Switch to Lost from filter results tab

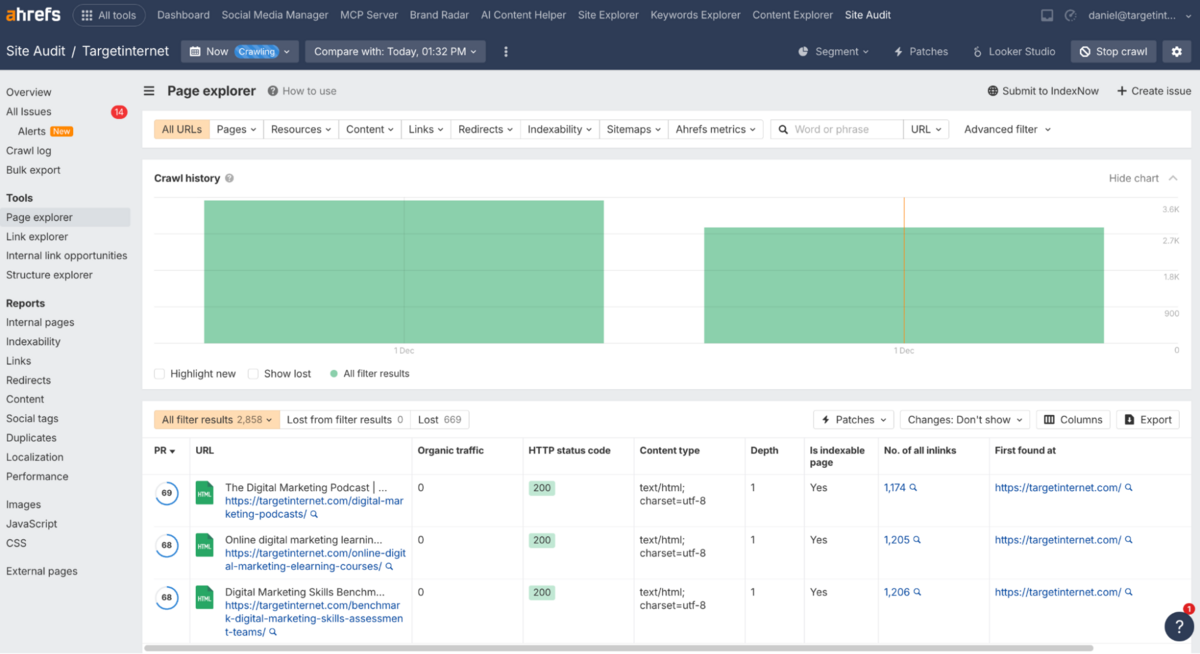pos(345,420)
